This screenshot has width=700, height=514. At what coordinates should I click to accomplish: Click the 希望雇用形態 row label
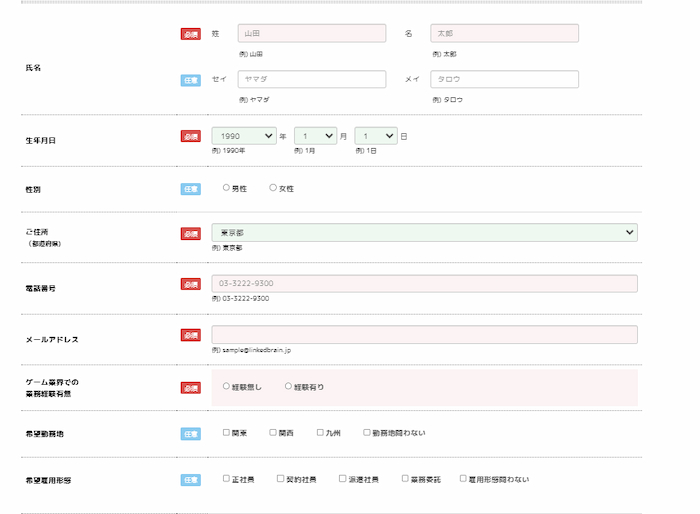[x=48, y=481]
